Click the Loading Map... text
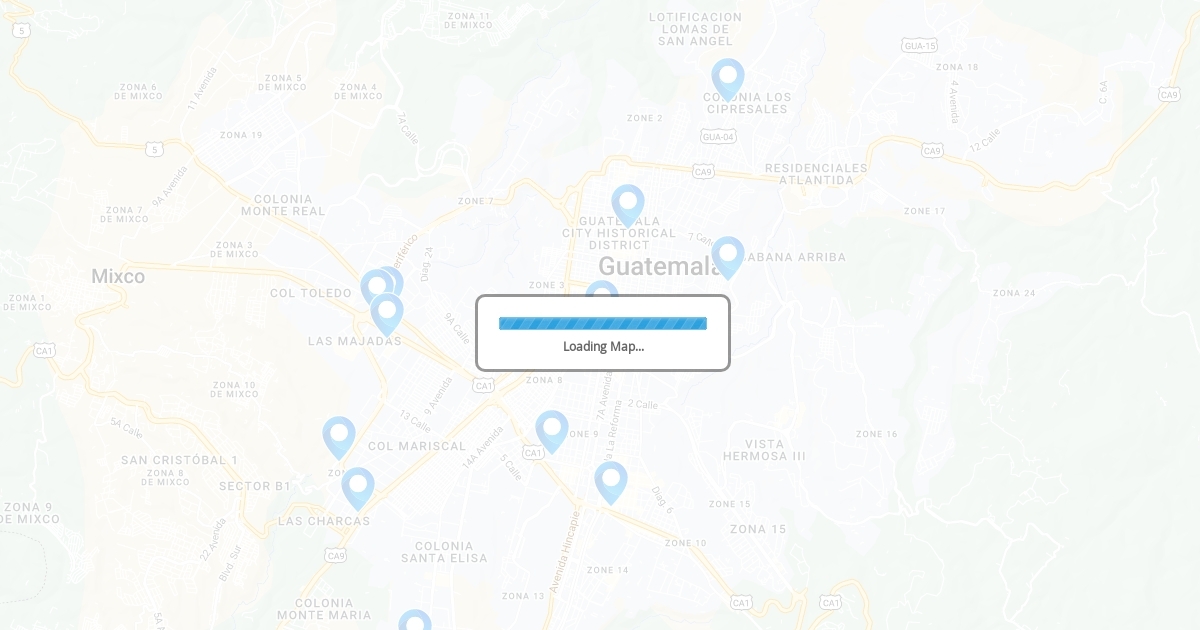Image resolution: width=1200 pixels, height=630 pixels. click(603, 346)
